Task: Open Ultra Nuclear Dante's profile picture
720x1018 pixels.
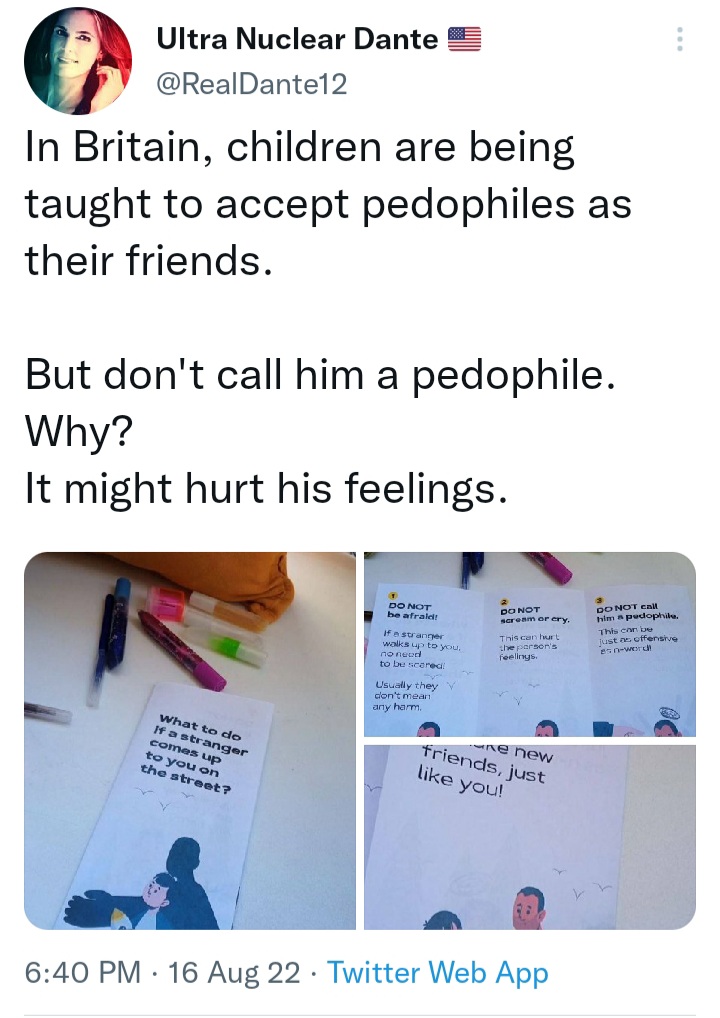Action: point(78,61)
